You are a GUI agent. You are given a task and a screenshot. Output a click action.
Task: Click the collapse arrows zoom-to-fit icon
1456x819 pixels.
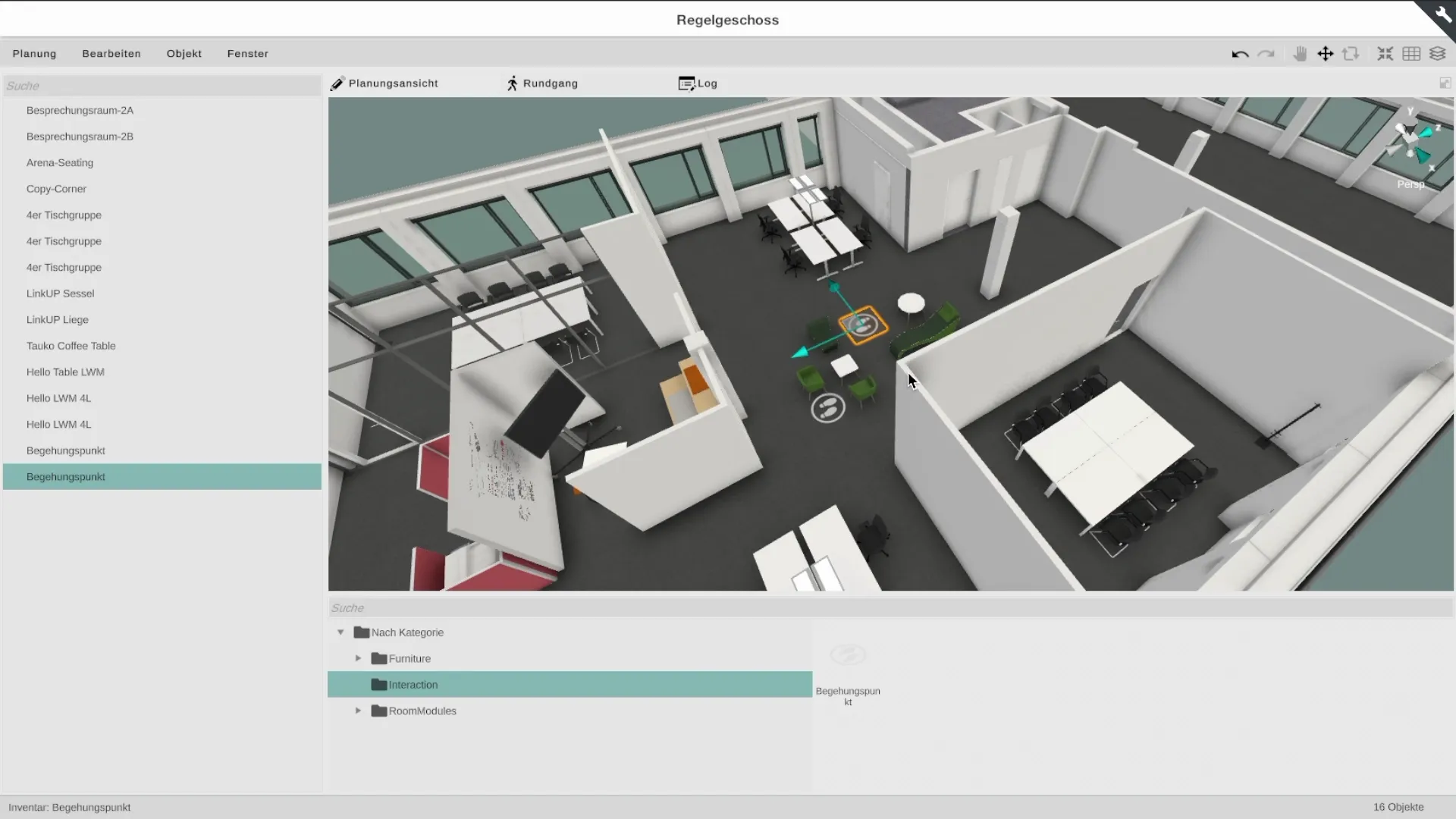click(1385, 54)
